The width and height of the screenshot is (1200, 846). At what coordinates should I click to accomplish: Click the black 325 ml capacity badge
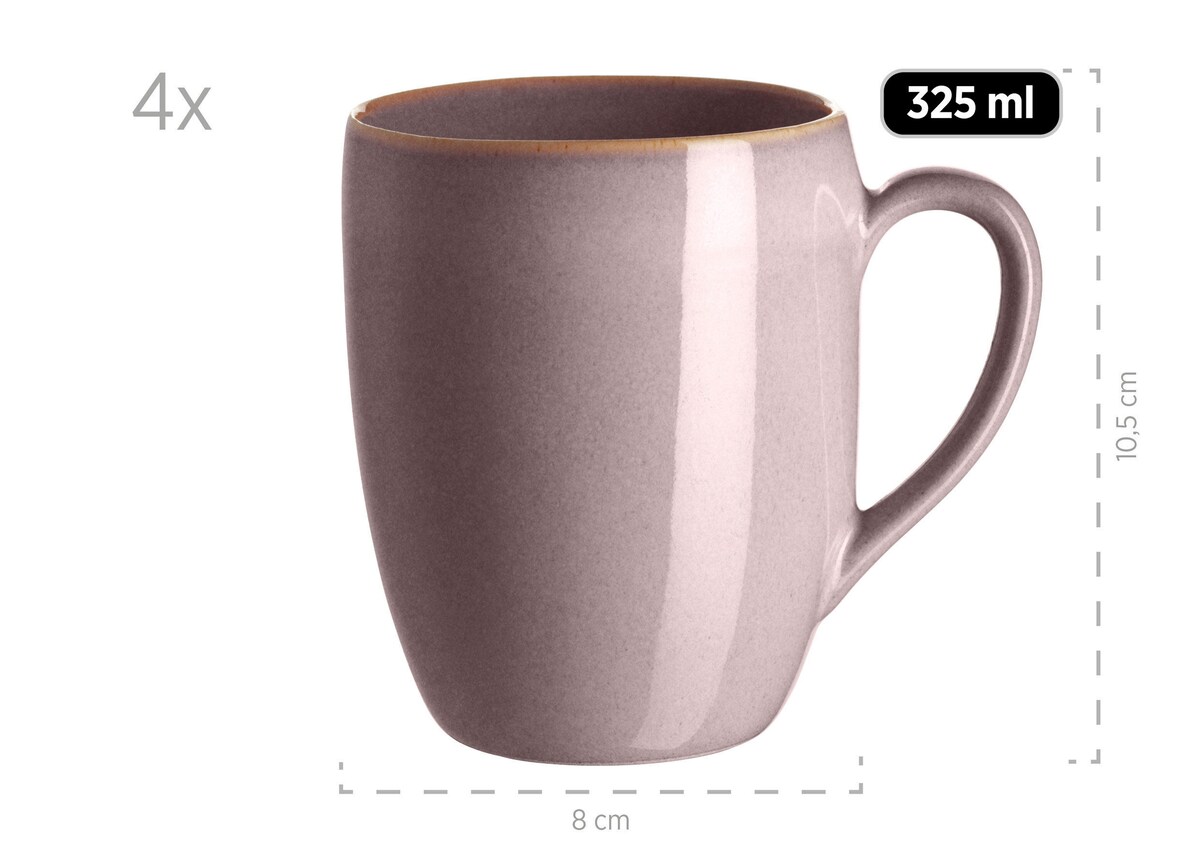tap(970, 103)
